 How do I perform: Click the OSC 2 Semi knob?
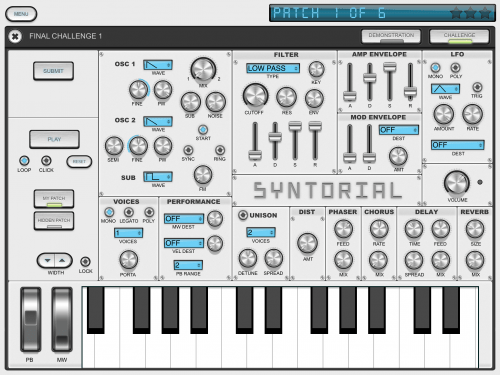[x=114, y=146]
